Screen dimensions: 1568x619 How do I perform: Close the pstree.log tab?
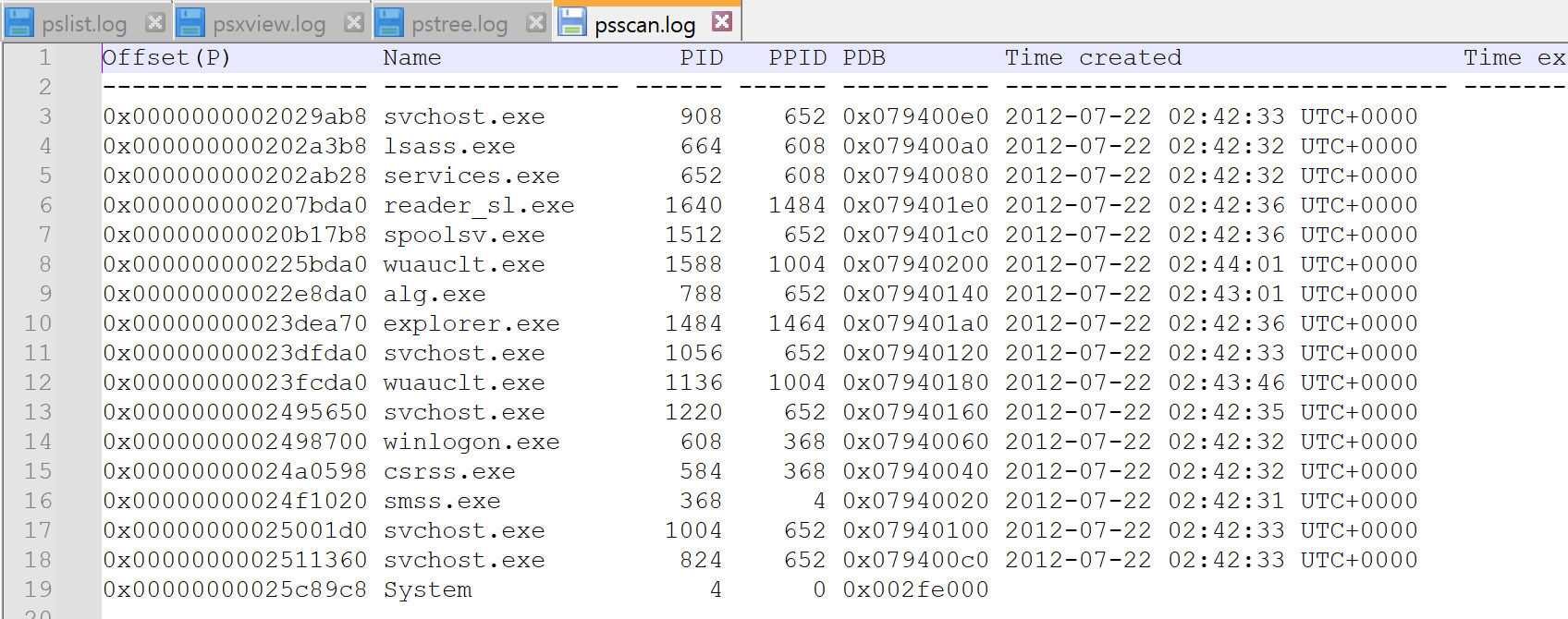tap(535, 22)
